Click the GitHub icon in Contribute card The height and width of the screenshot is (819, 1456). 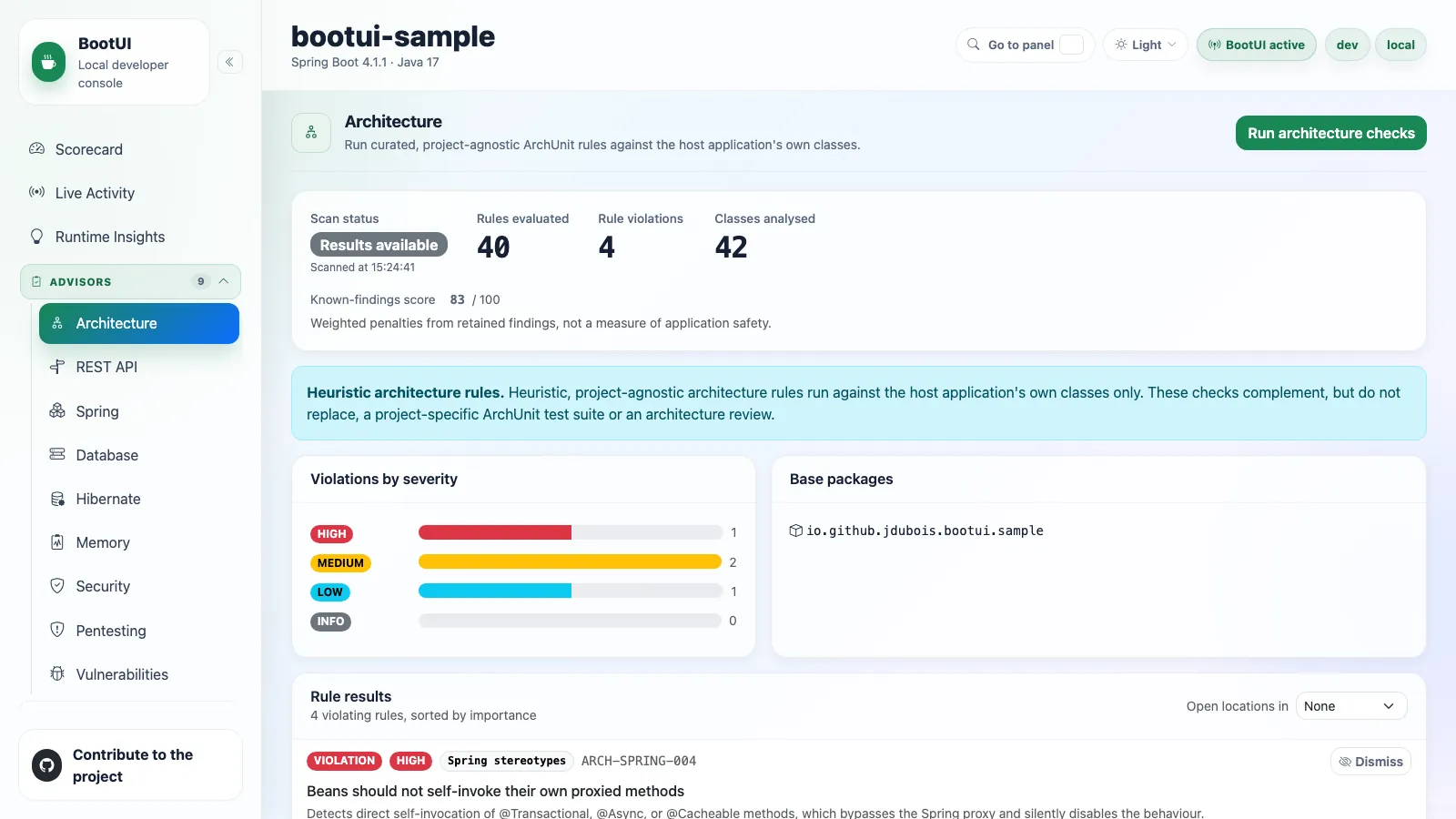pyautogui.click(x=47, y=765)
